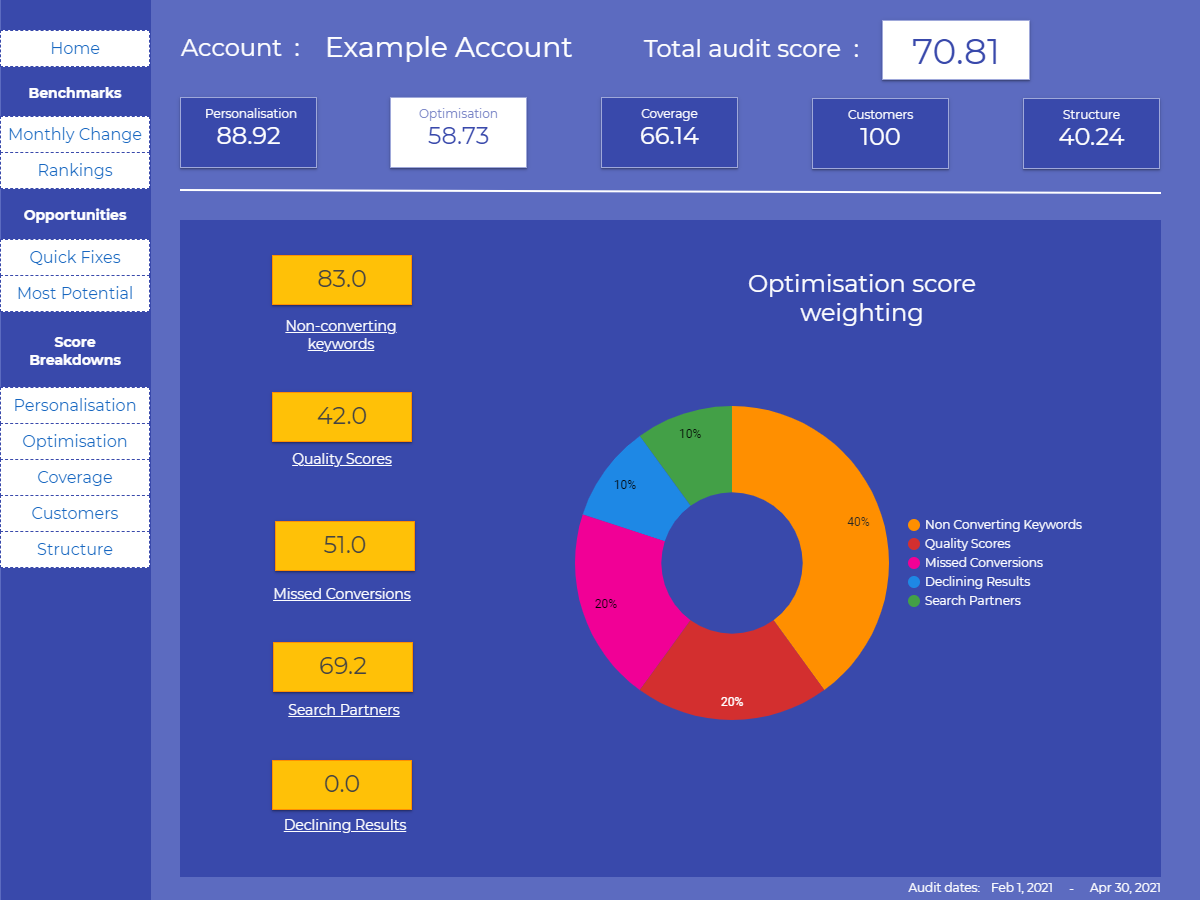Viewport: 1200px width, 900px height.
Task: Select Optimisation in the sidebar
Action: [75, 441]
